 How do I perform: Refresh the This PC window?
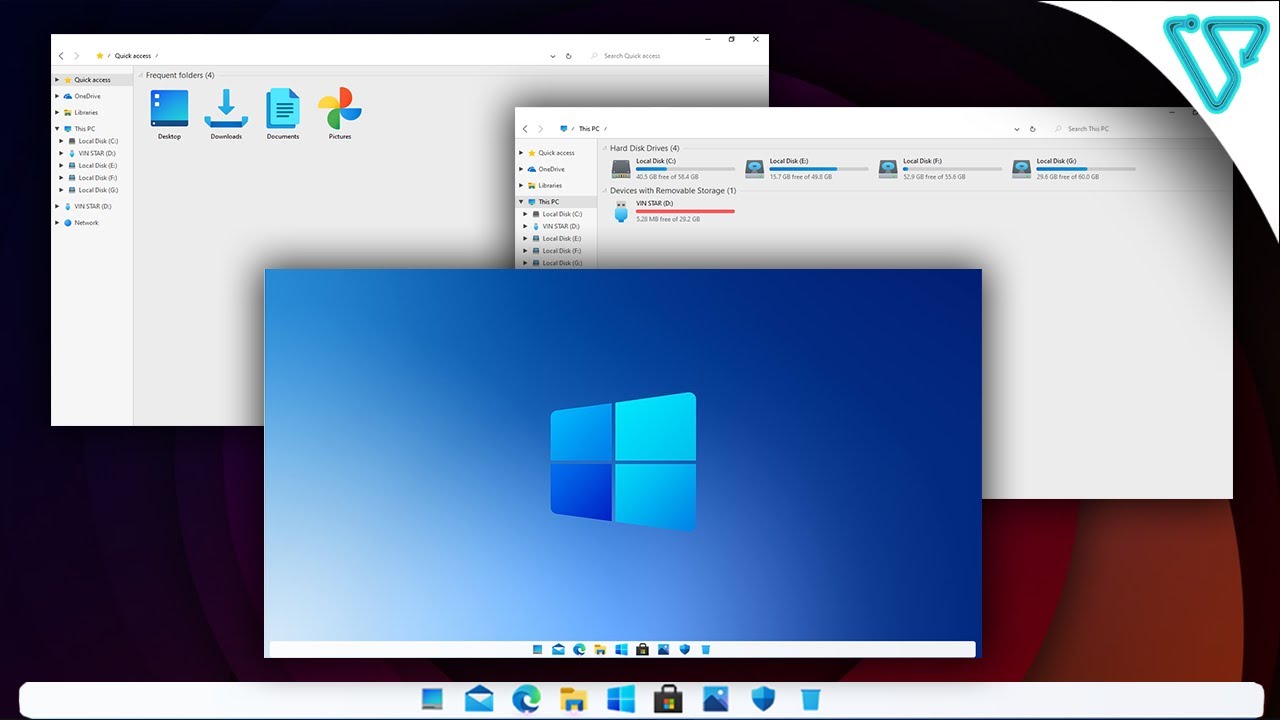coord(1033,129)
